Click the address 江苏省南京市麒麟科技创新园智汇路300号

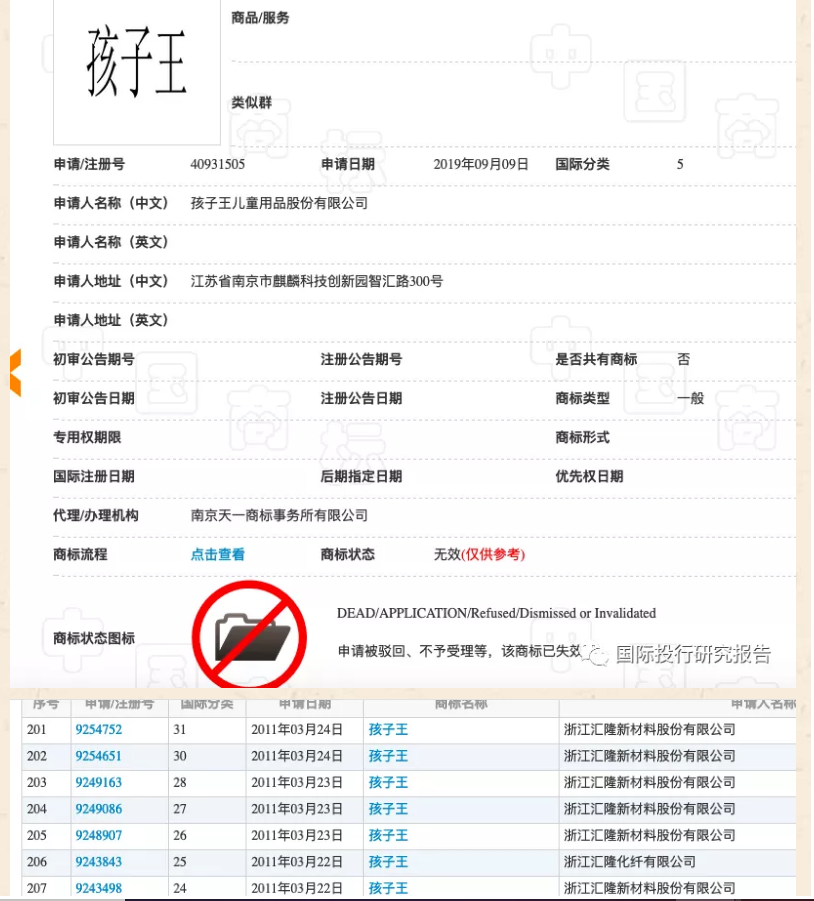tap(317, 282)
